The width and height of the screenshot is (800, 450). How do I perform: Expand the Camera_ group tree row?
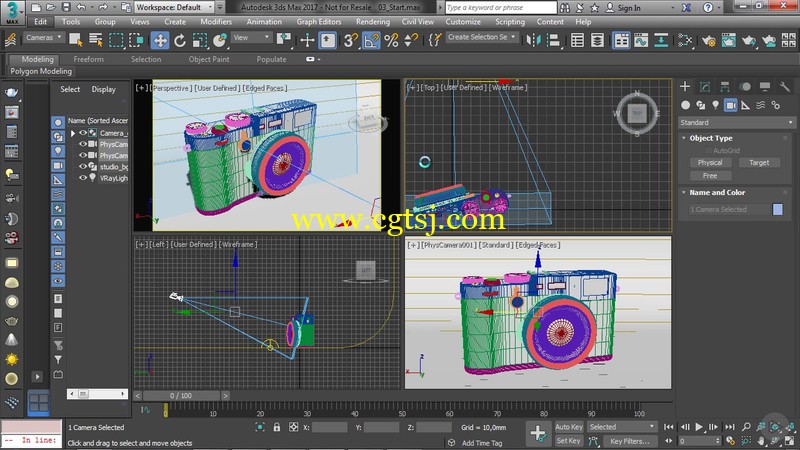73,133
